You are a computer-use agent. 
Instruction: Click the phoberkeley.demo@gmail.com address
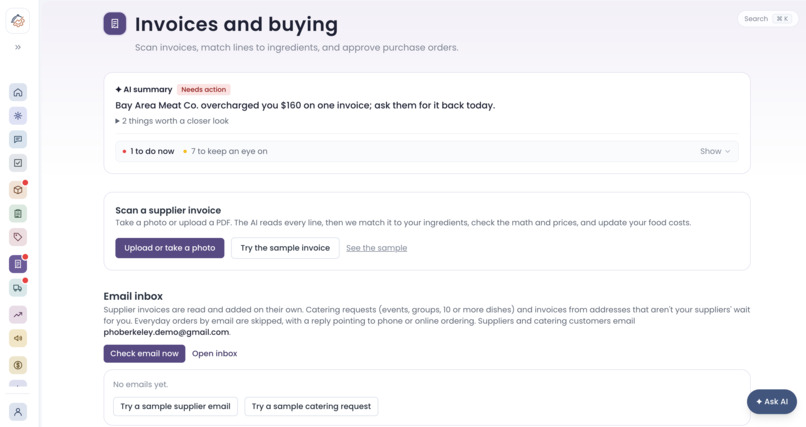pos(166,332)
